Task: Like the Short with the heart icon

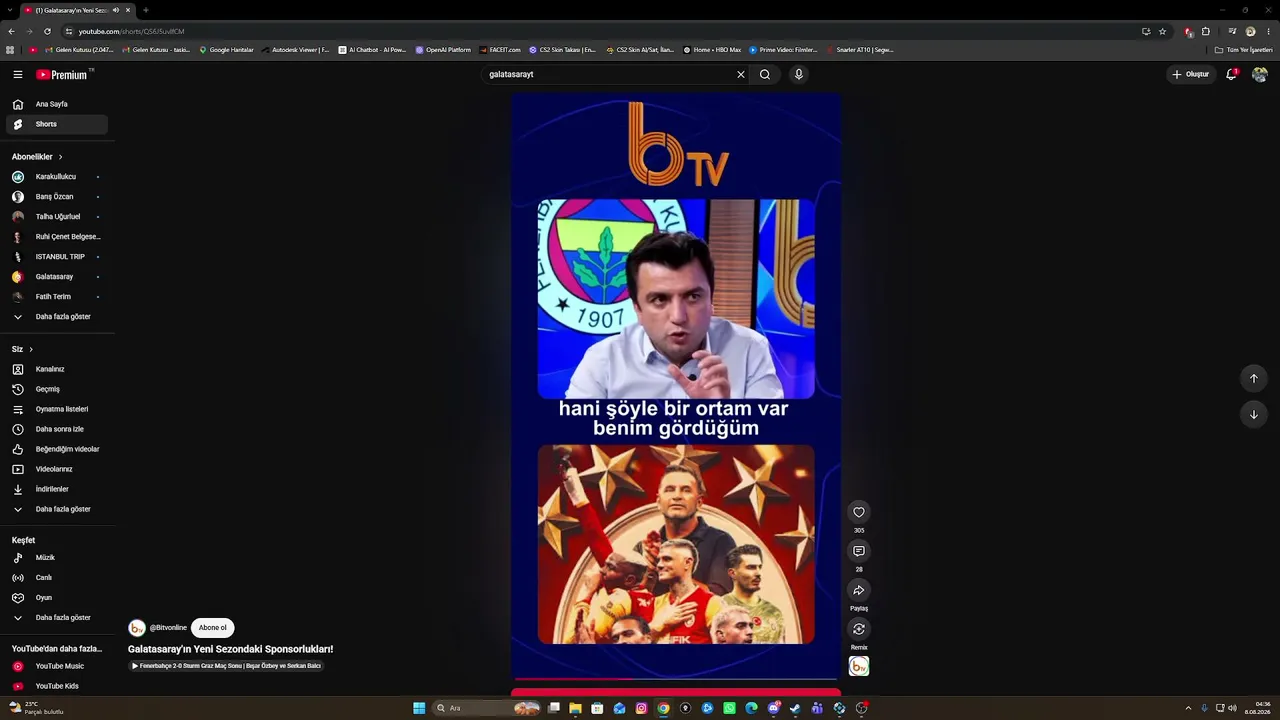Action: [x=859, y=512]
